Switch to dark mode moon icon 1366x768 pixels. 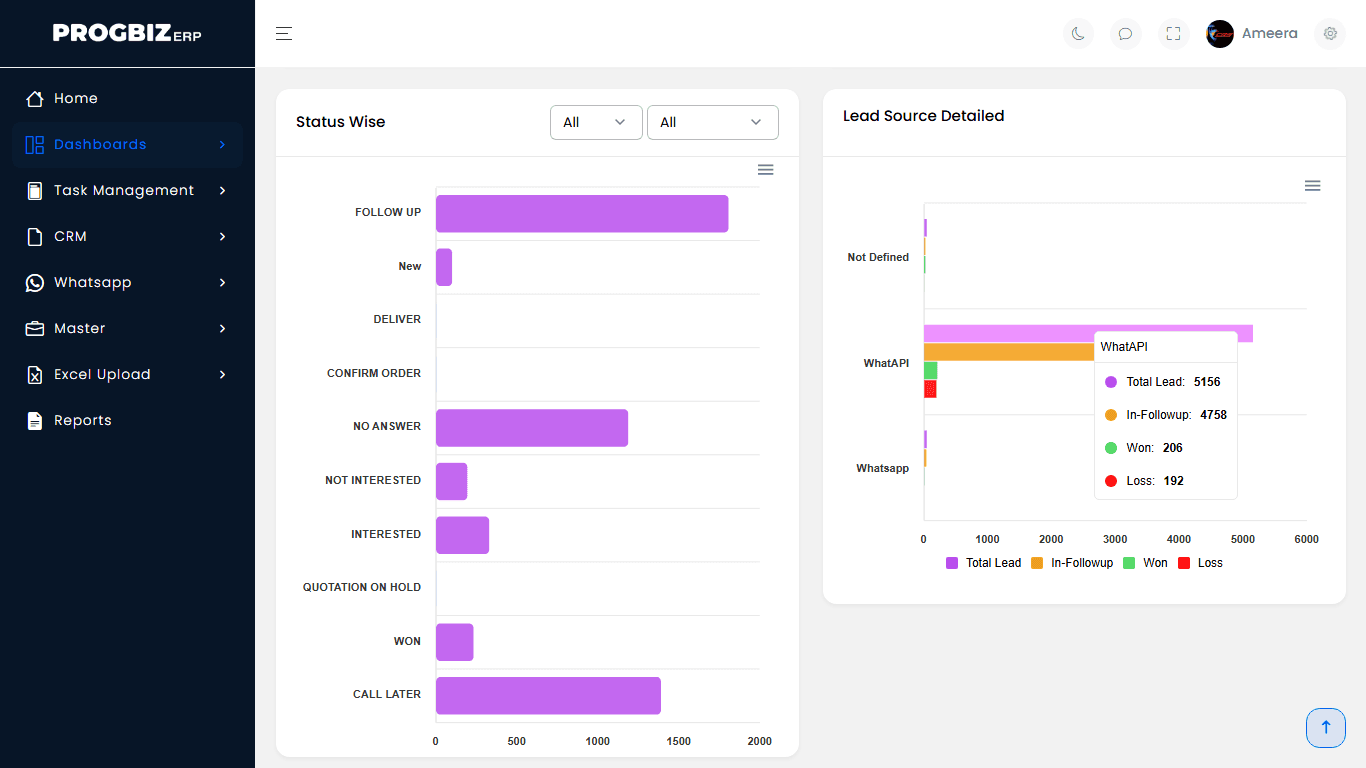1078,34
